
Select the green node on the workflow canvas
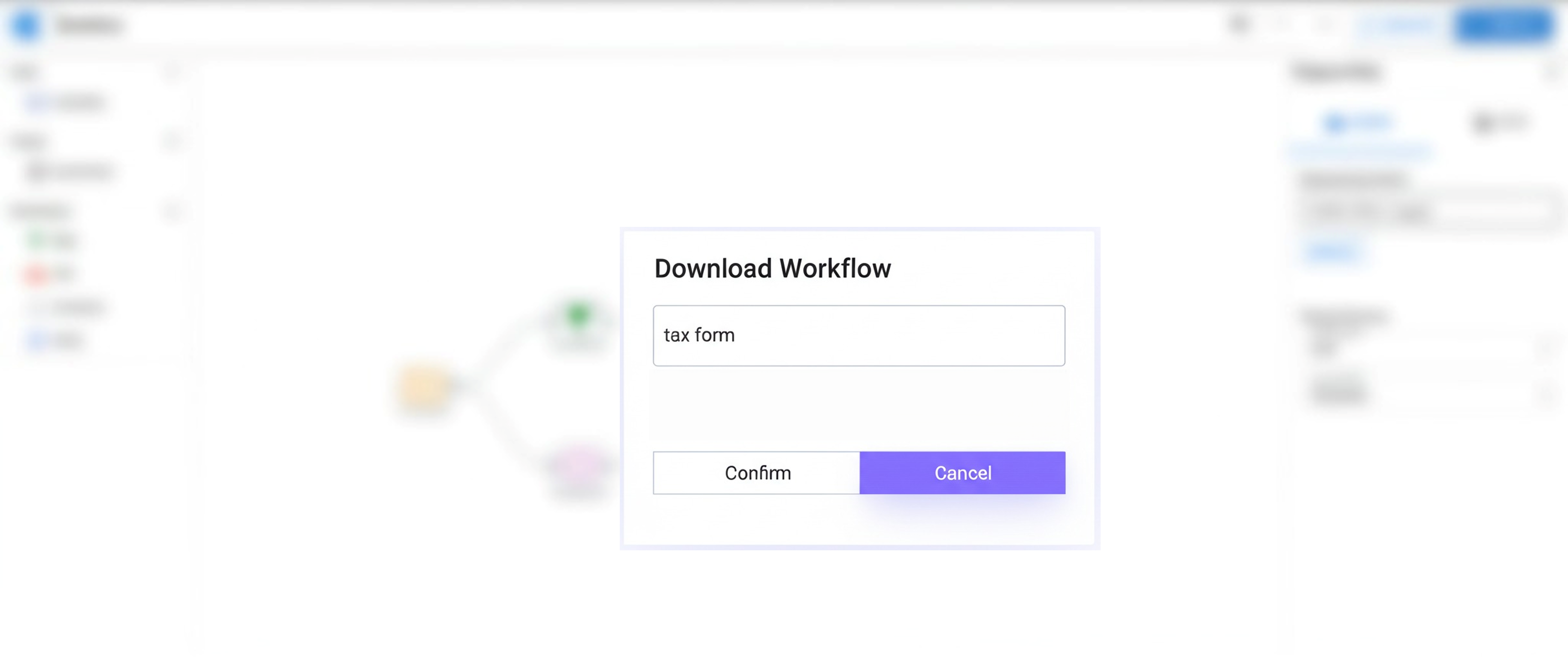578,313
